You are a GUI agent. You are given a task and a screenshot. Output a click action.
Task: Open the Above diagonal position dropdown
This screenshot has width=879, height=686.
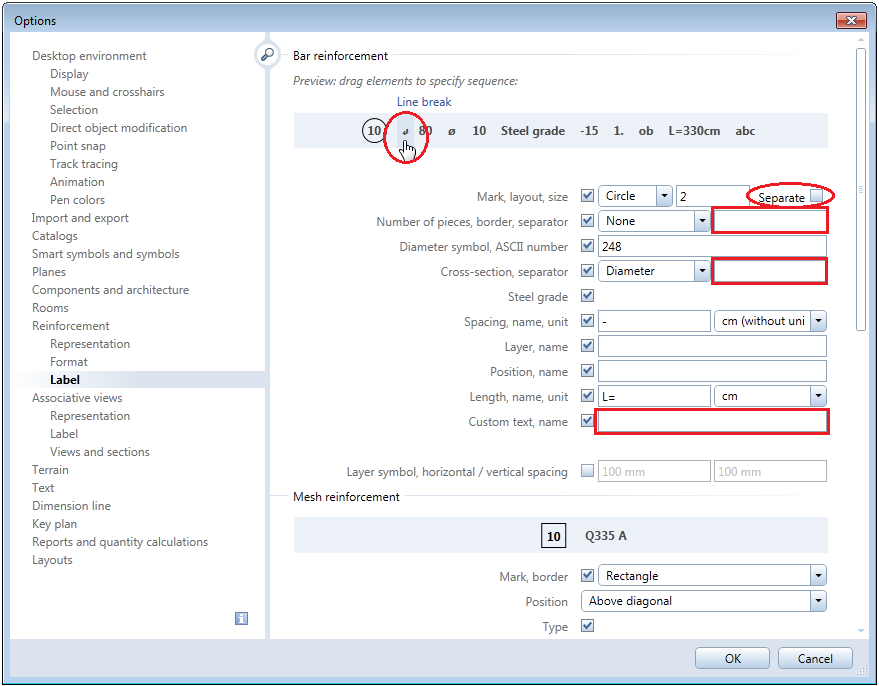pyautogui.click(x=818, y=601)
